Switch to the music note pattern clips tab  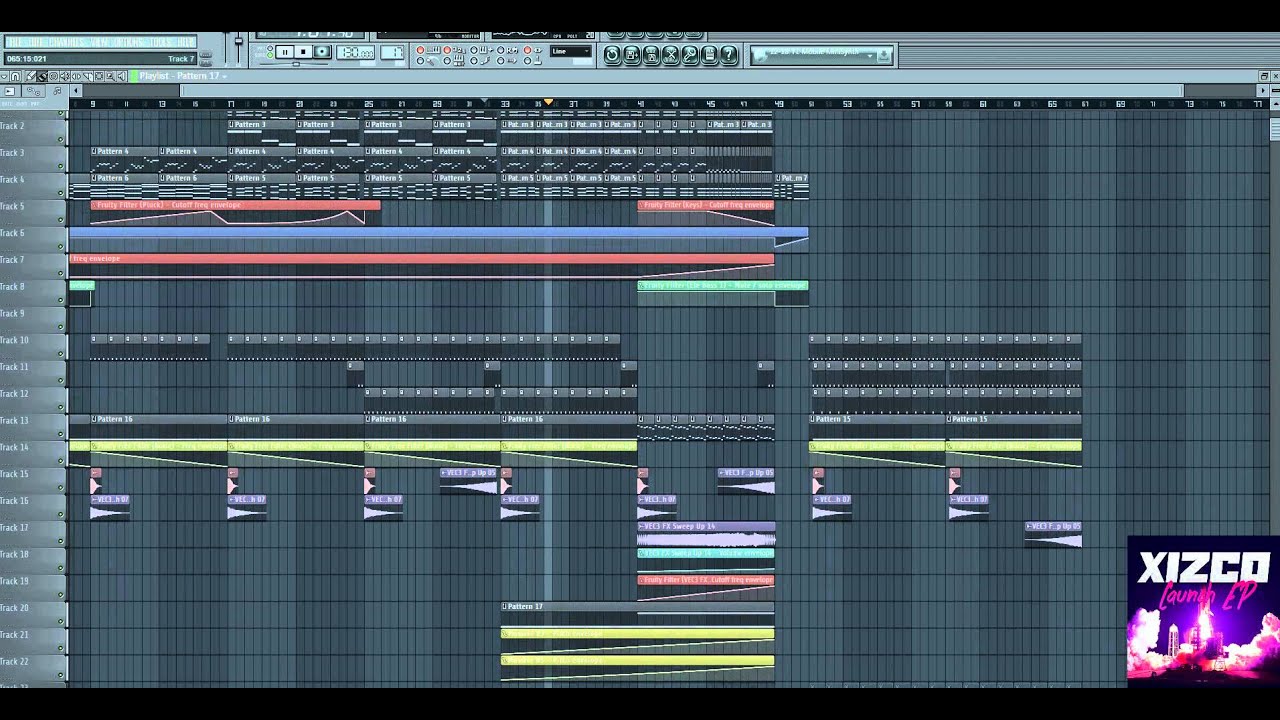(x=57, y=91)
